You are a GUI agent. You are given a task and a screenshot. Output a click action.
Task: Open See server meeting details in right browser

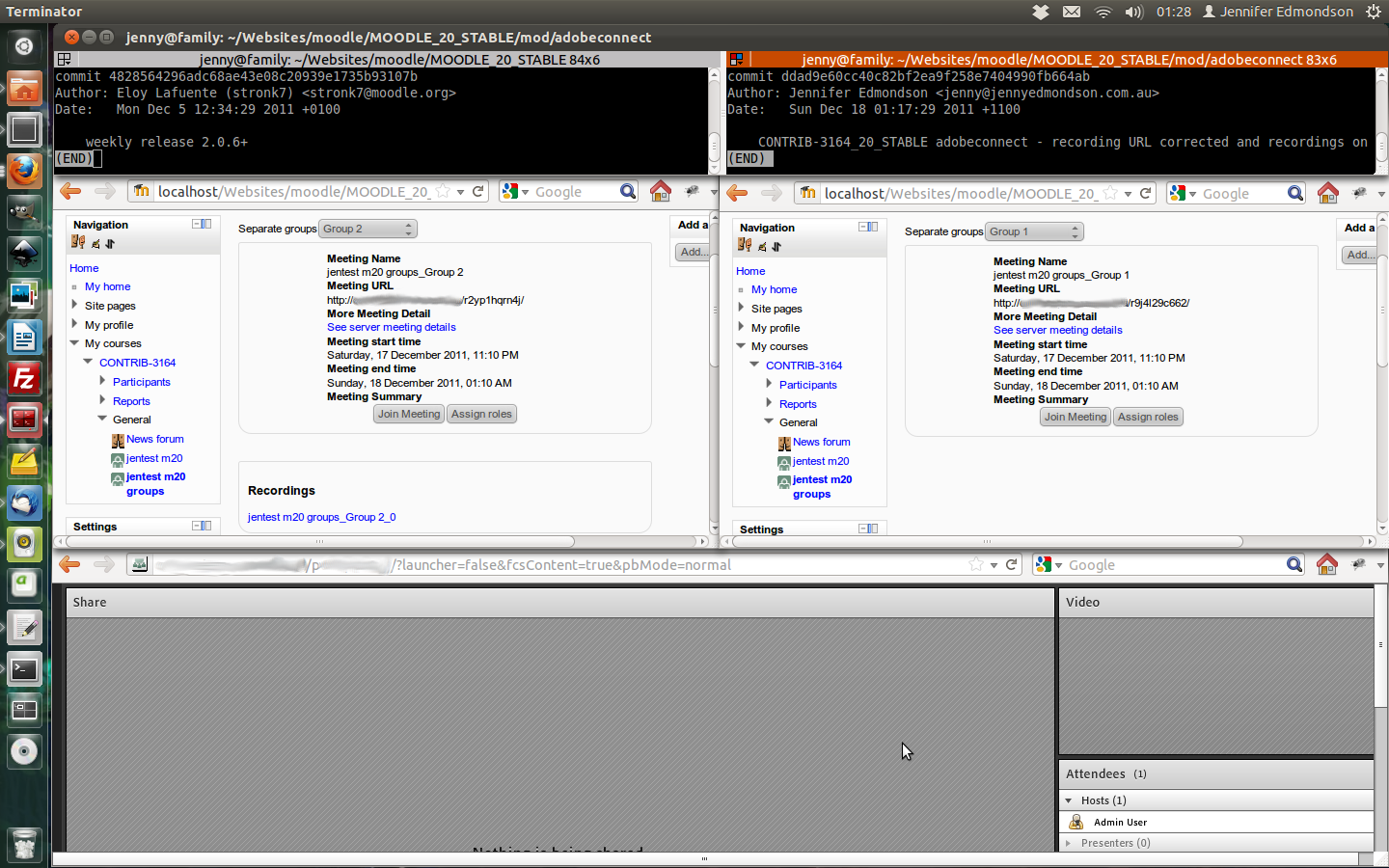tap(1057, 330)
